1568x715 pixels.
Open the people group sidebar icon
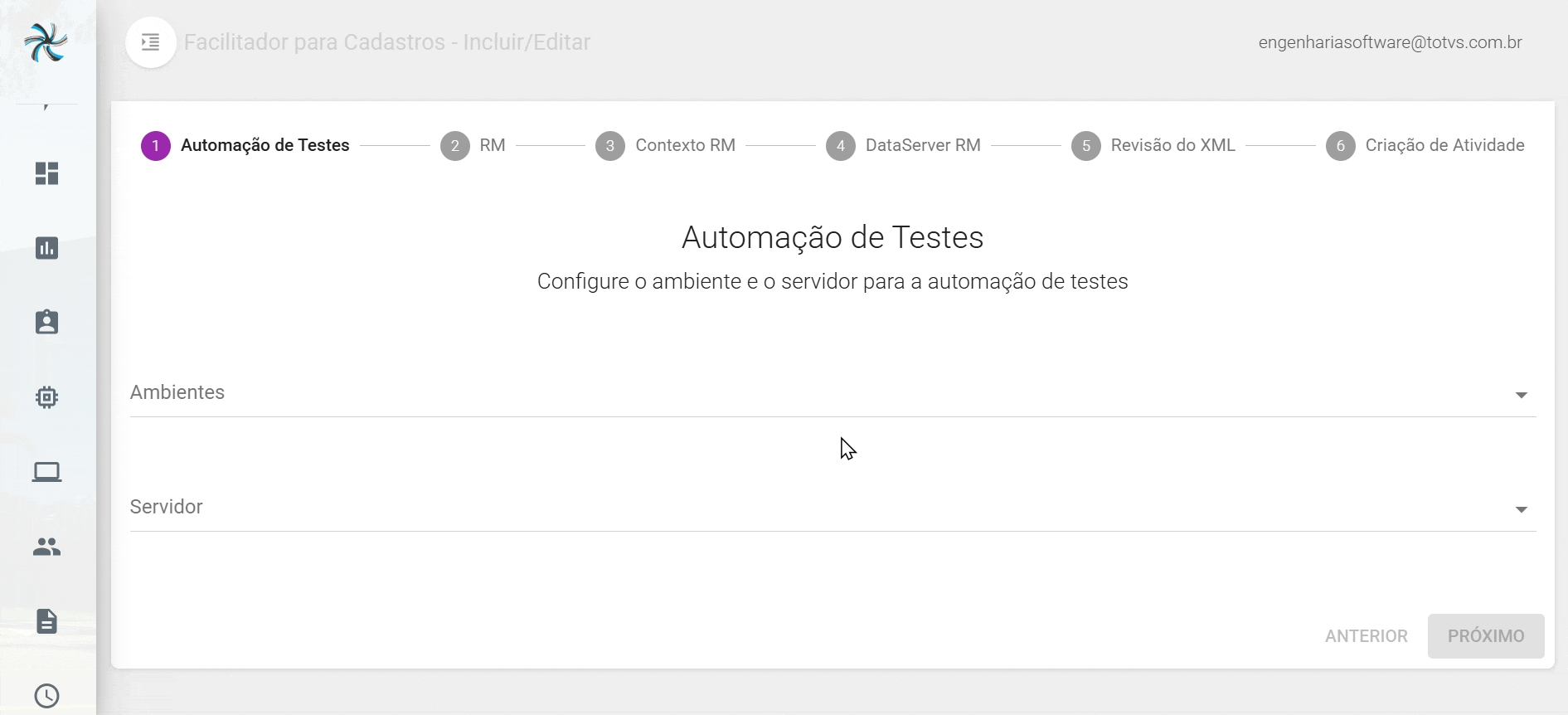click(46, 547)
